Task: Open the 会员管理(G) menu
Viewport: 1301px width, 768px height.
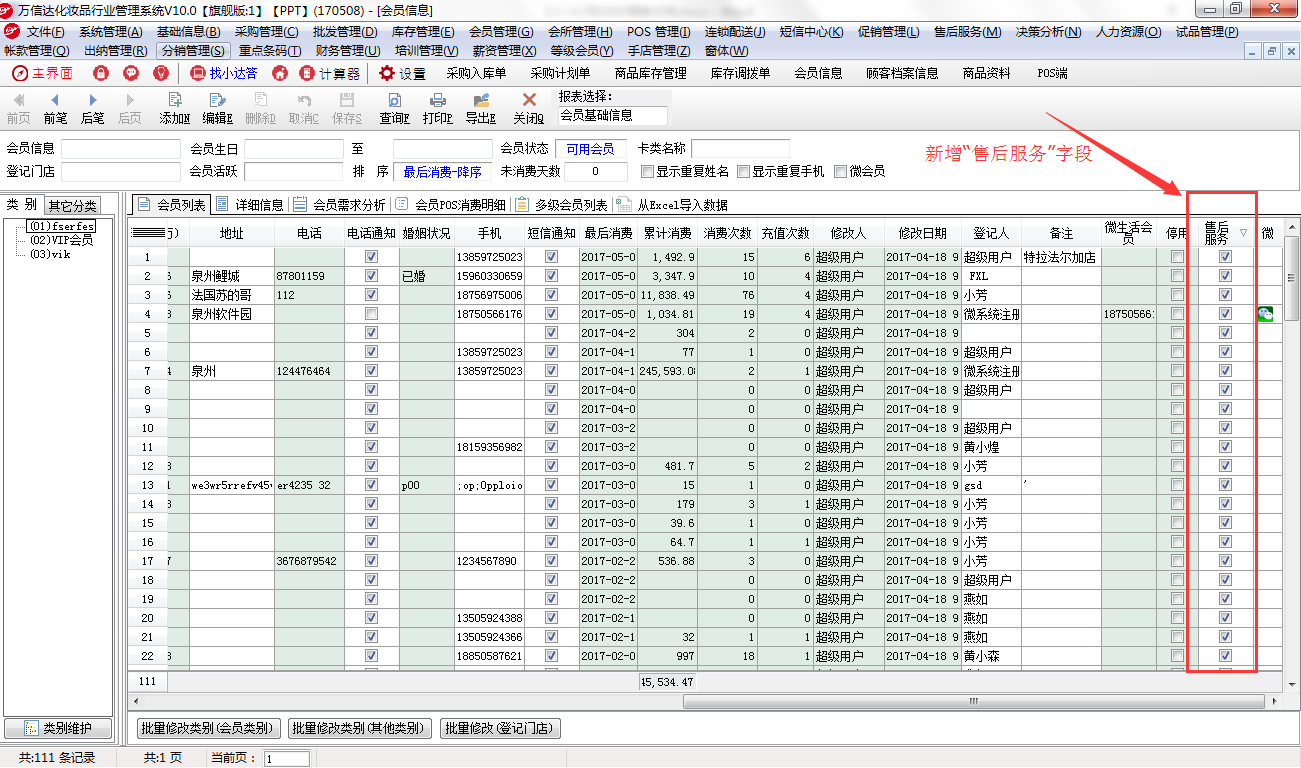Action: pos(500,32)
